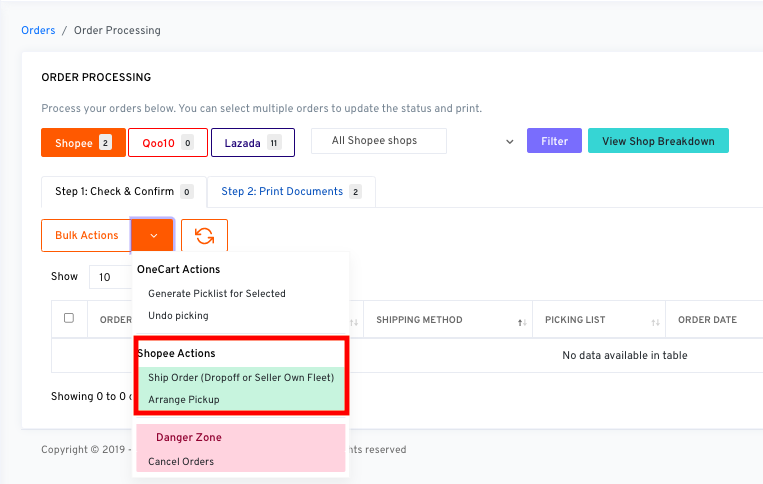Switch to Step 2: Print Documents tab
The height and width of the screenshot is (484, 763).
pos(291,192)
